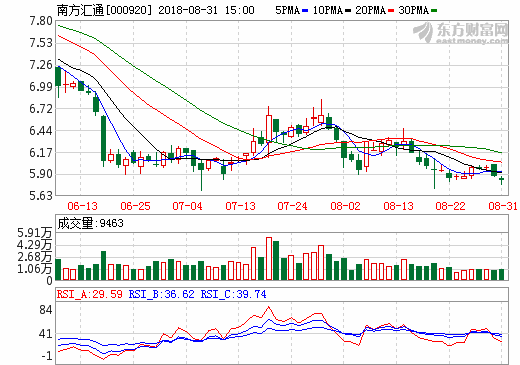Click the 6.17 price axis label

[41, 153]
